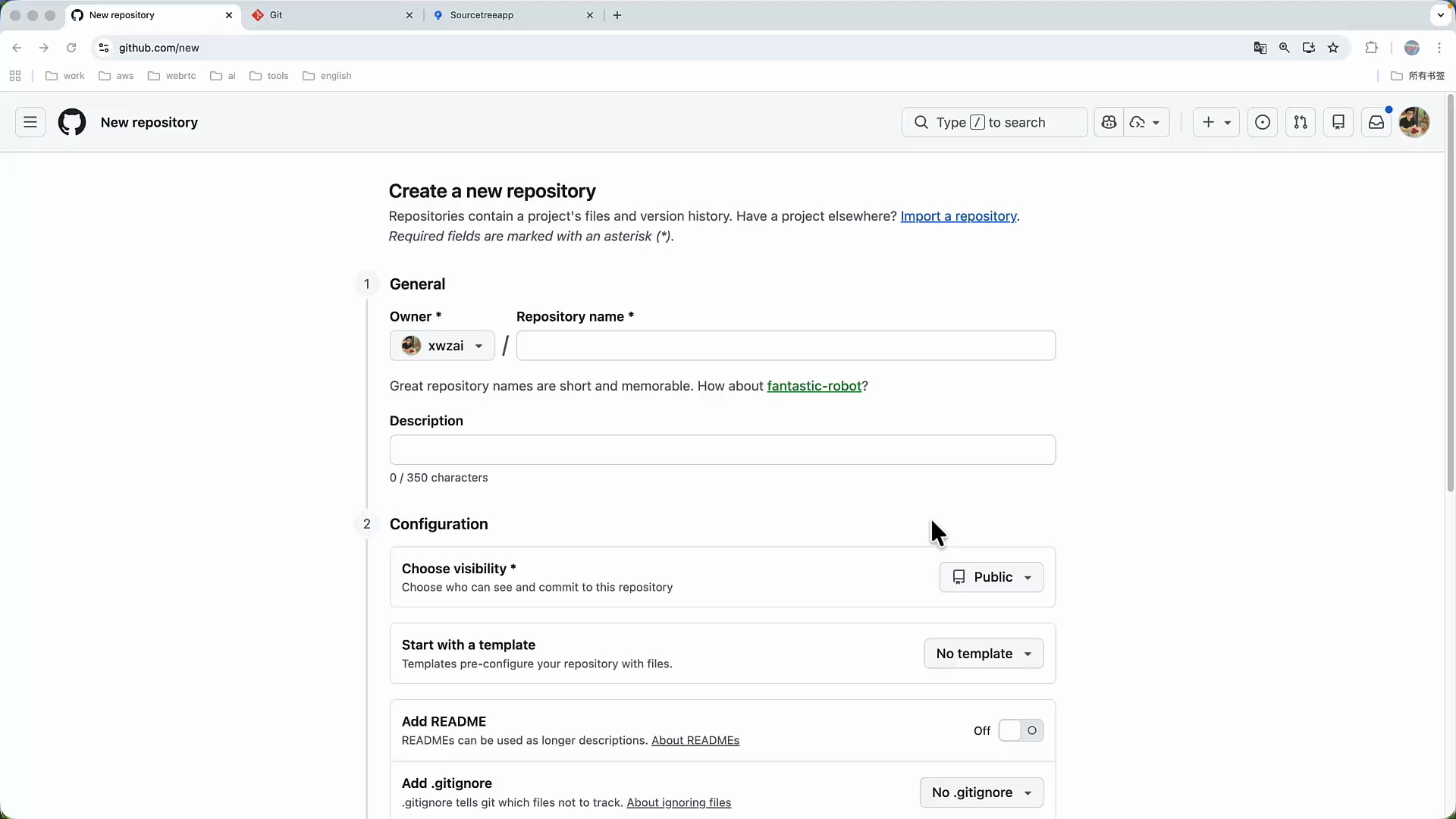Image resolution: width=1456 pixels, height=819 pixels.
Task: Open the work bookmarks folder
Action: pos(65,76)
